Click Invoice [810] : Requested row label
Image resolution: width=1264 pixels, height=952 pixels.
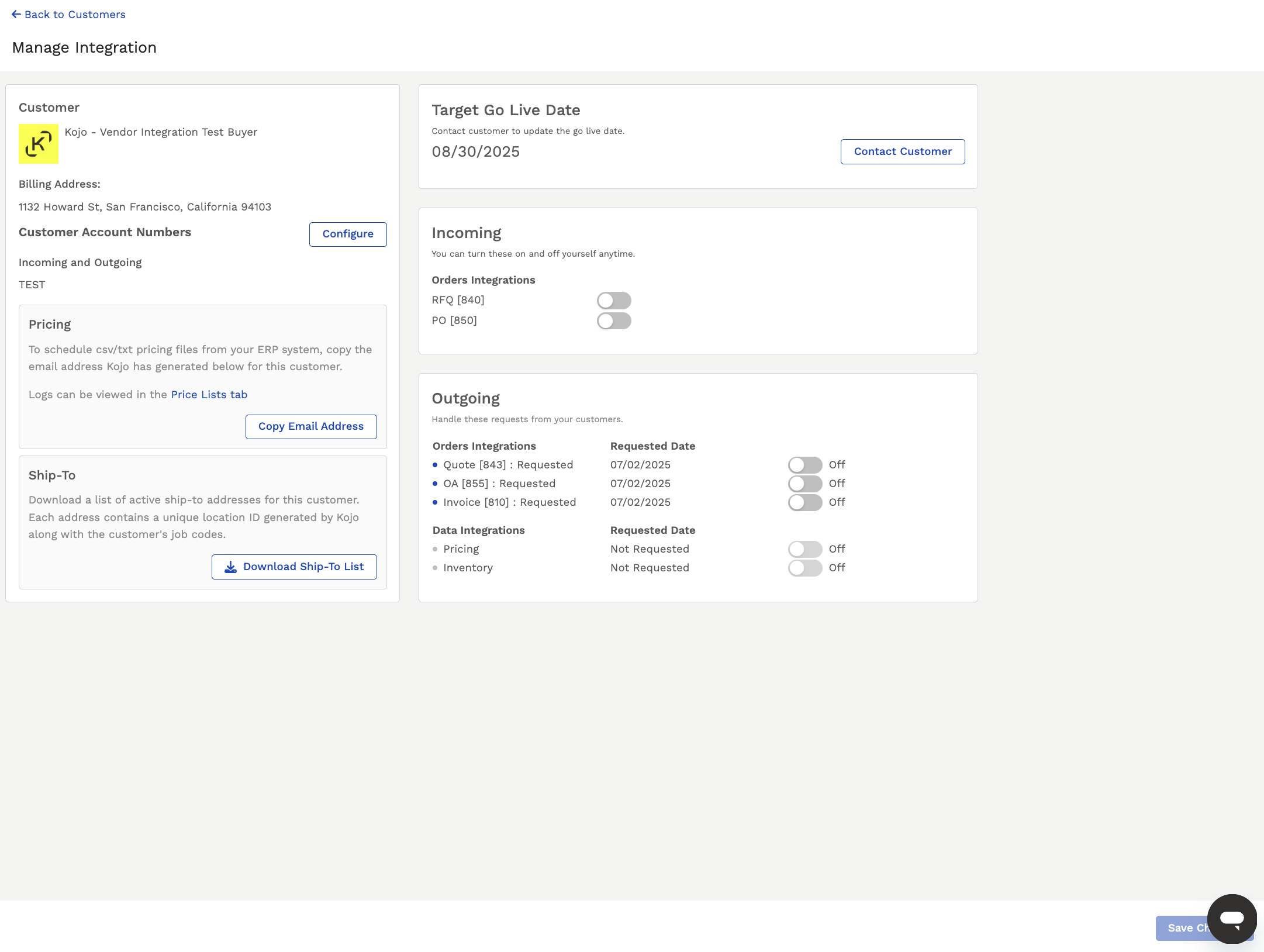(510, 502)
